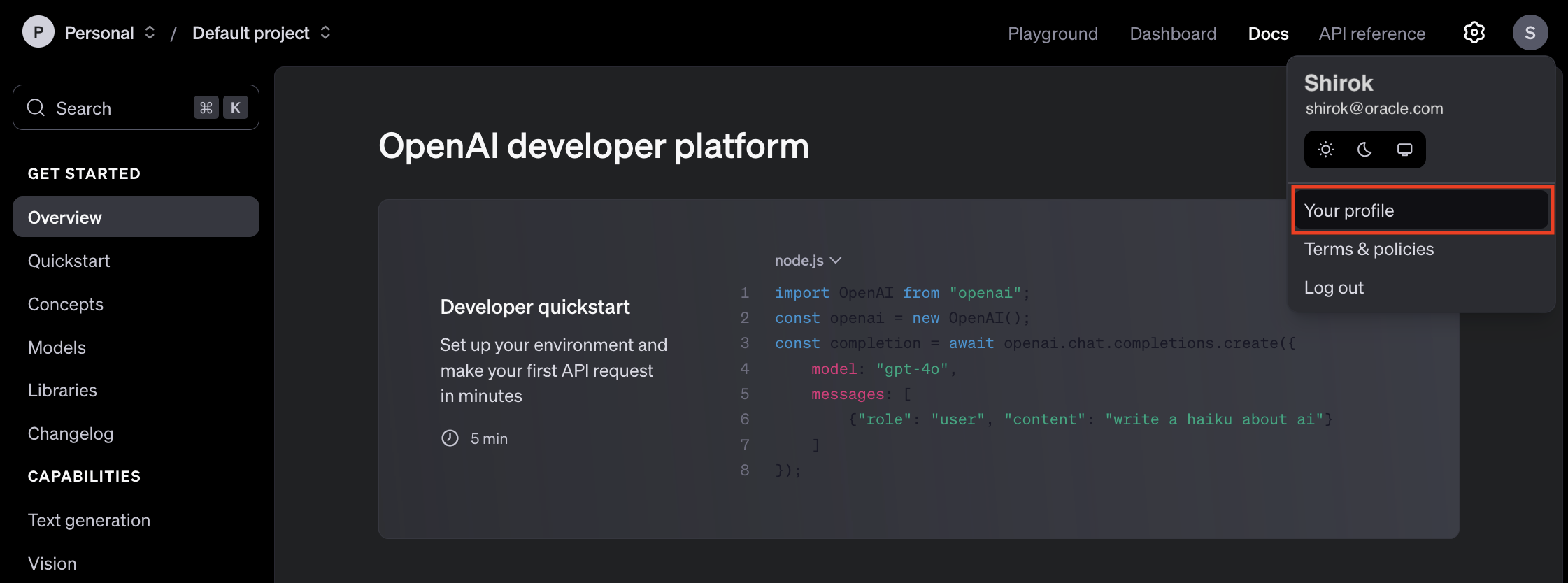Open Libraries in the sidebar
Image resolution: width=1568 pixels, height=583 pixels.
[62, 390]
